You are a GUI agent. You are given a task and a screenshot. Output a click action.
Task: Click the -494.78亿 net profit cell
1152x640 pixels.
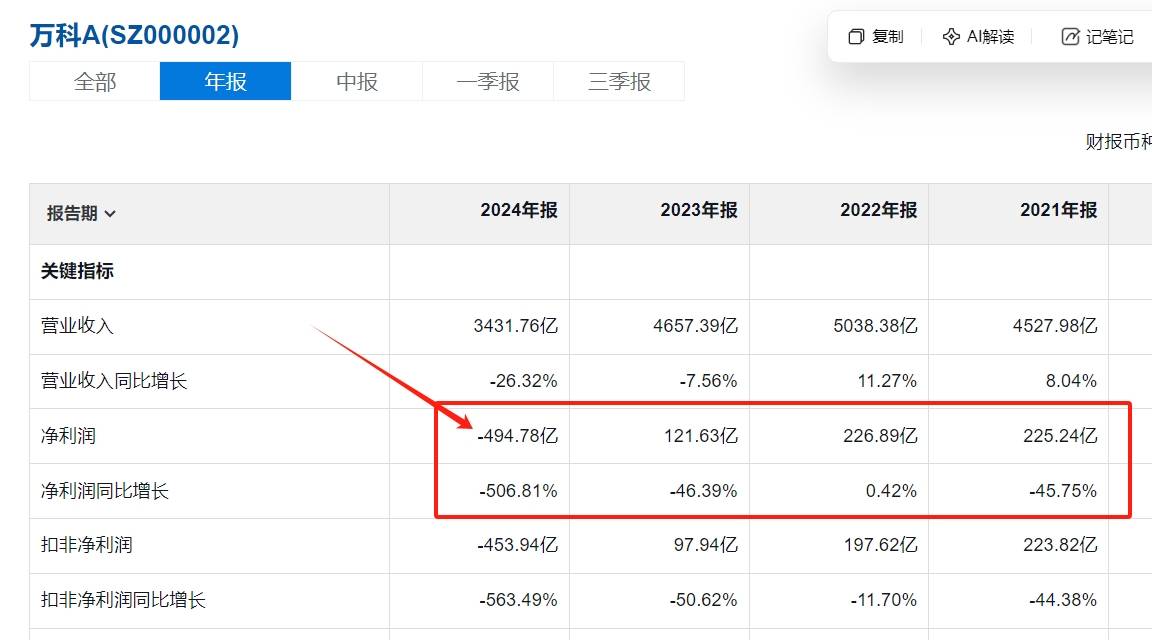(518, 436)
